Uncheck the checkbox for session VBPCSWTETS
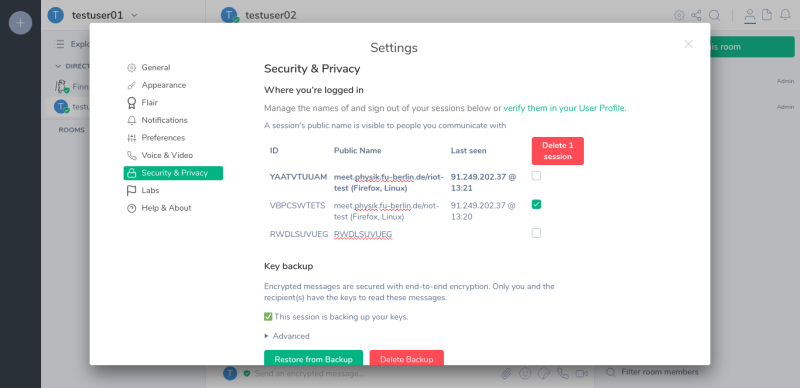This screenshot has height=388, width=800. [536, 204]
